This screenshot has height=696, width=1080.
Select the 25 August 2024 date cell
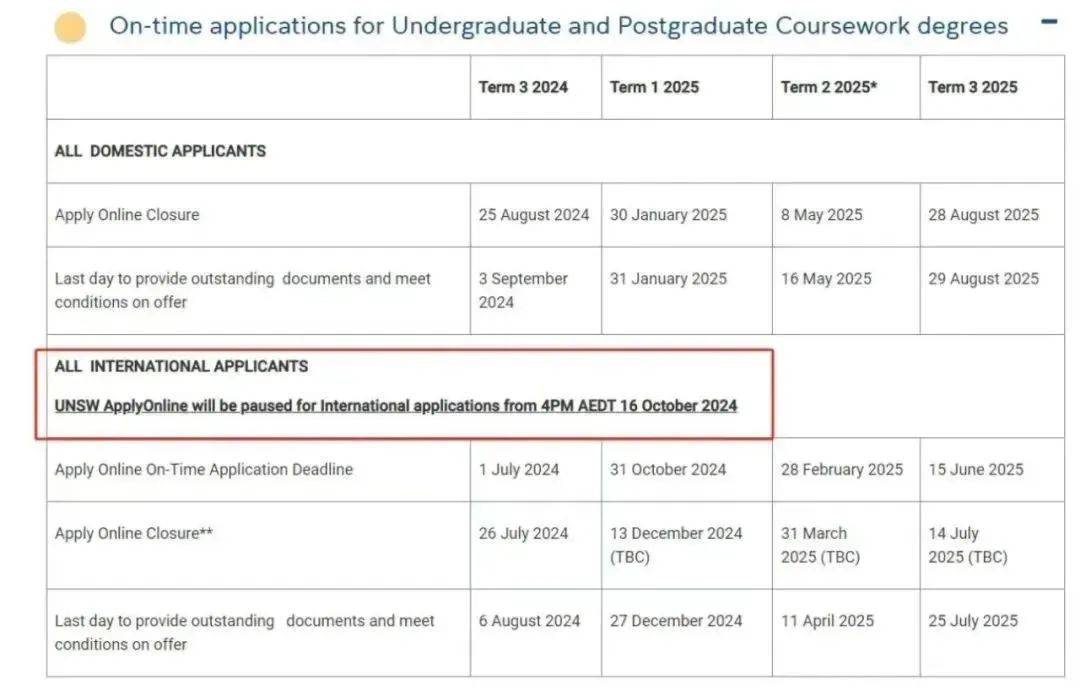[x=534, y=215]
